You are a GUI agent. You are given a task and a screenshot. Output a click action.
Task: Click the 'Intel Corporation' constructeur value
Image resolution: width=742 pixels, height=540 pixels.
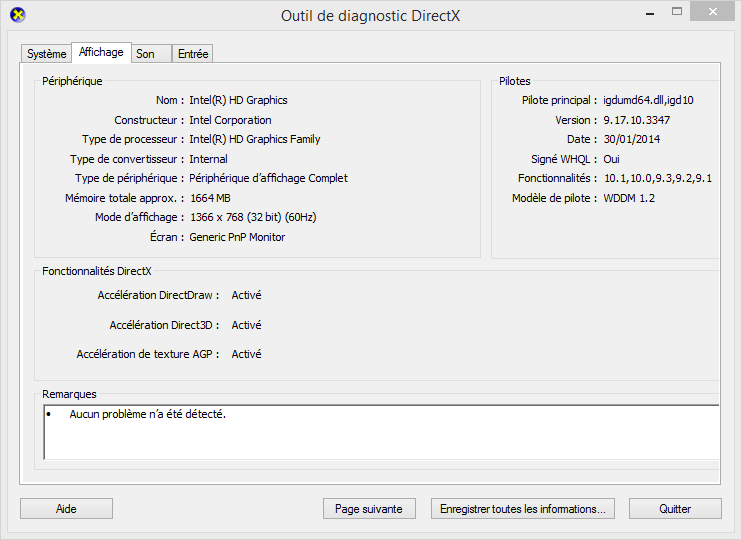(x=230, y=120)
